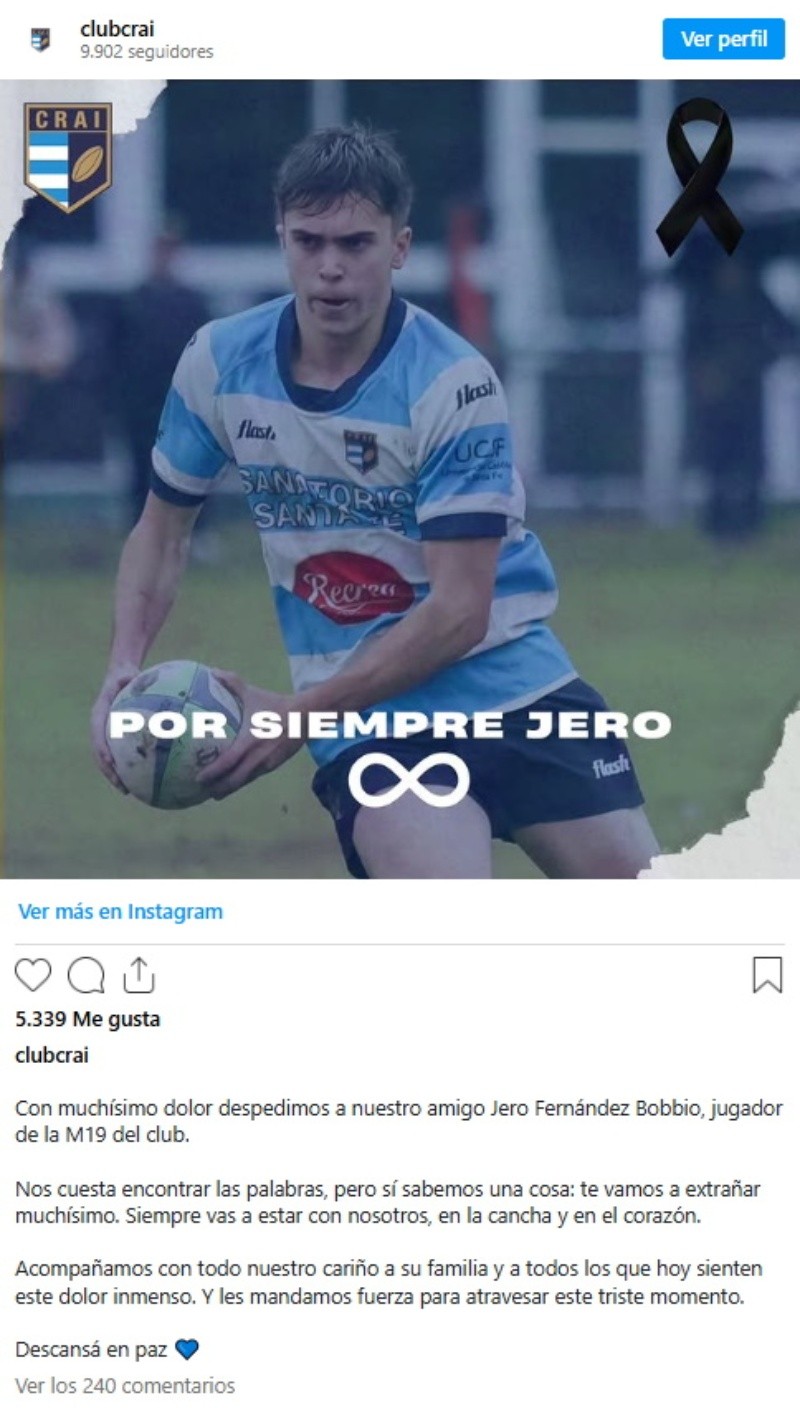Screen dimensions: 800x1408
Task: Click the caption paragraph mentioning Jero Fernández Bobbio
Action: (399, 1122)
